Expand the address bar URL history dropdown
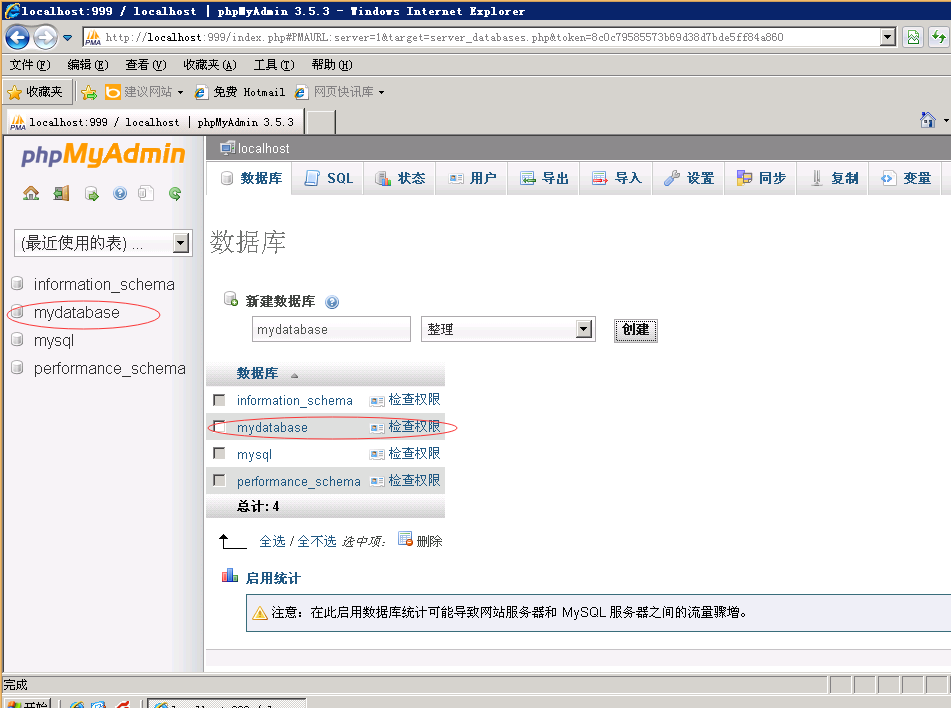Viewport: 951px width, 708px height. tap(888, 38)
